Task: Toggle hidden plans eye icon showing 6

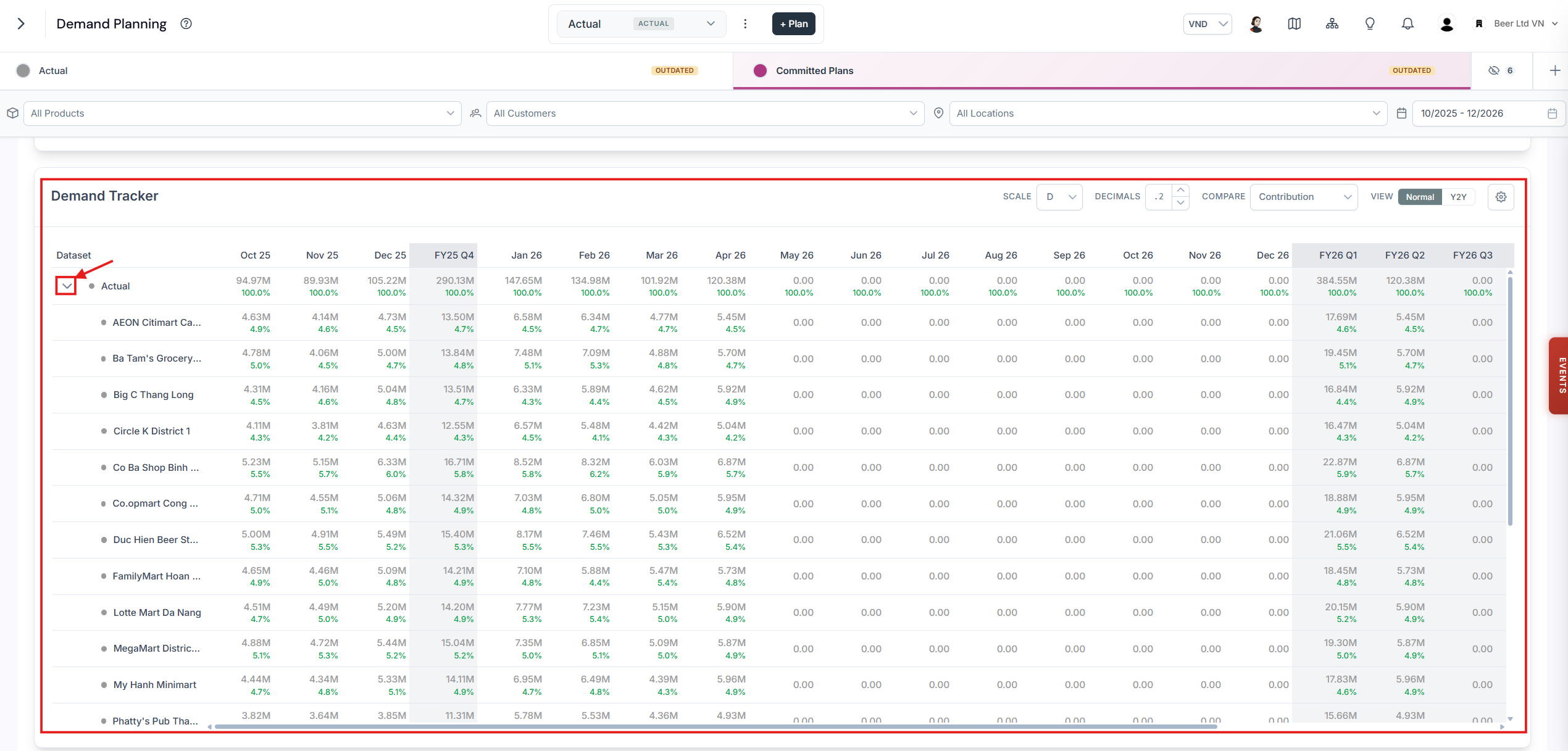Action: [1501, 70]
